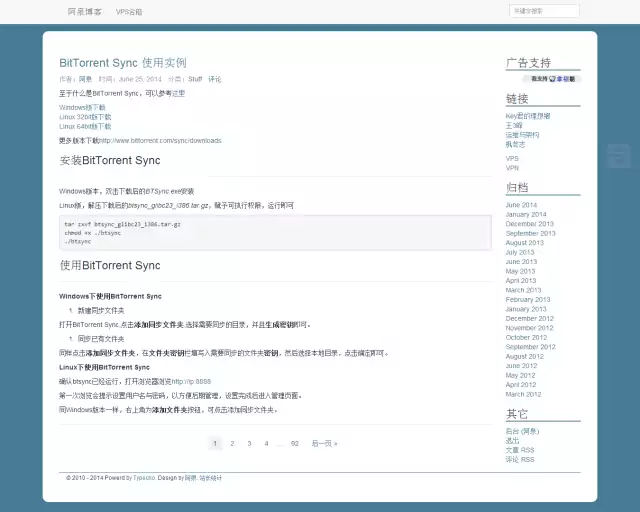Open the 阿泉博客 site title link

point(84,12)
